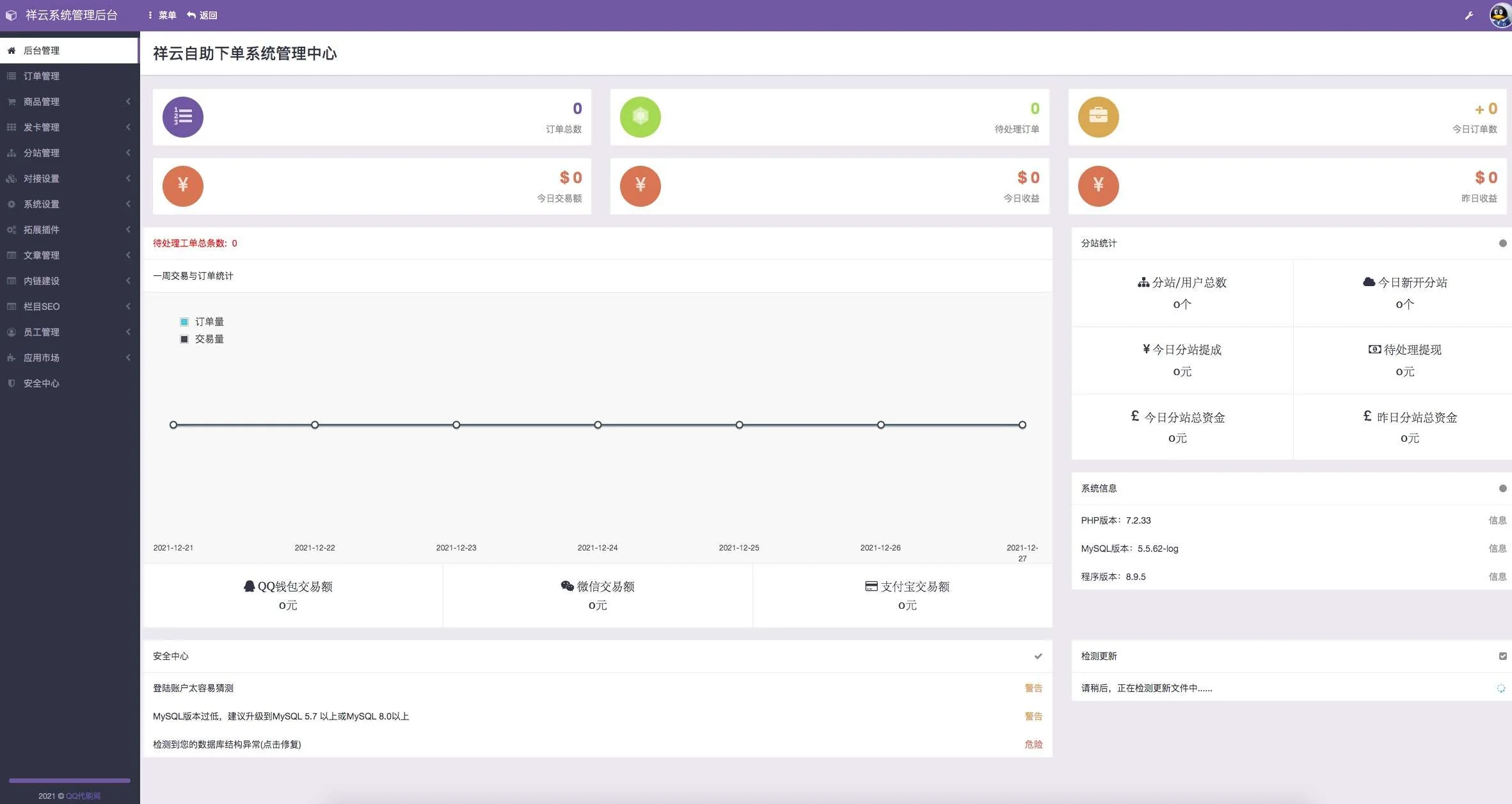
Task: Click the yen icon for 今日交易额
Action: [183, 186]
